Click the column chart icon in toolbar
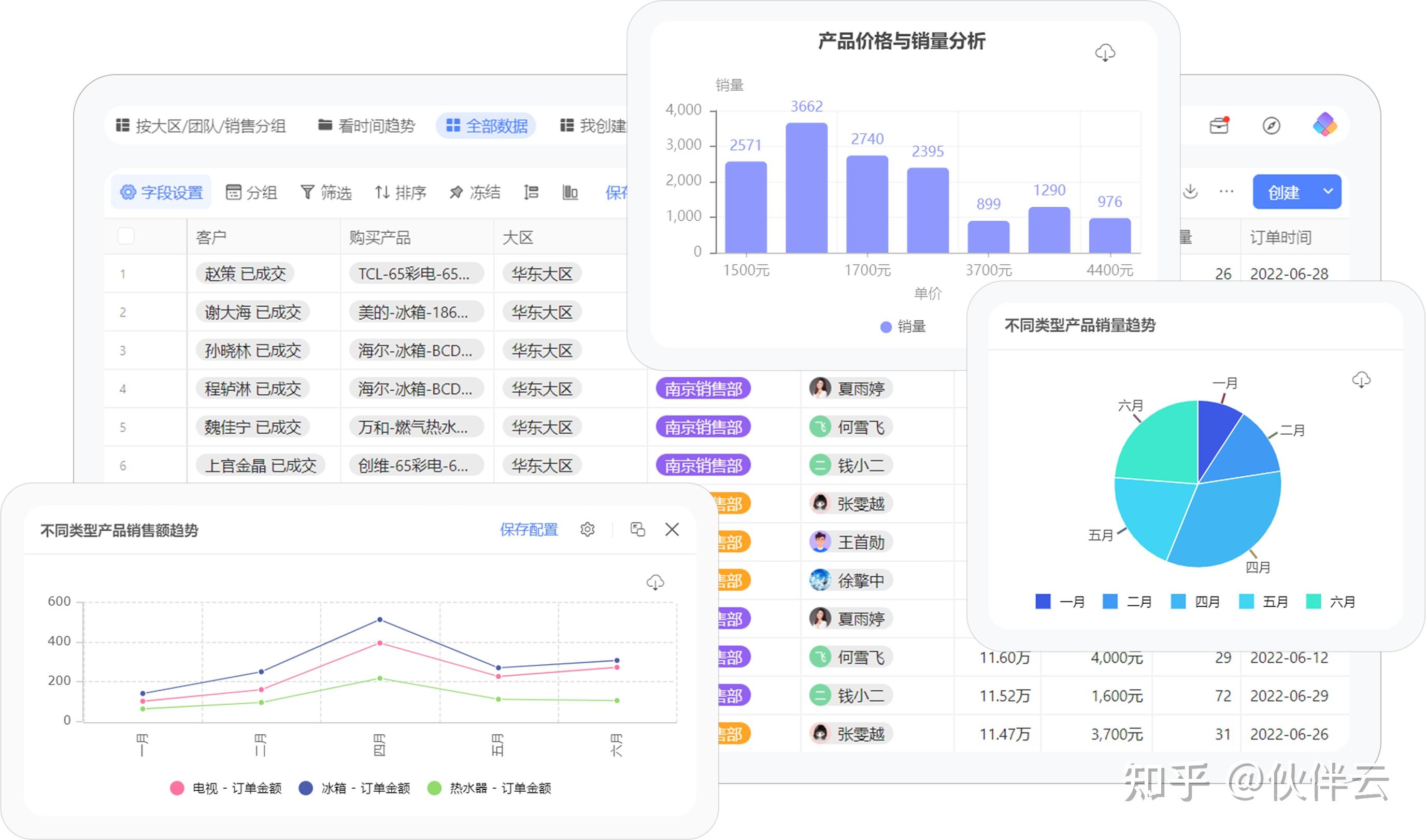Screen dimensions: 1426x840 point(570,192)
